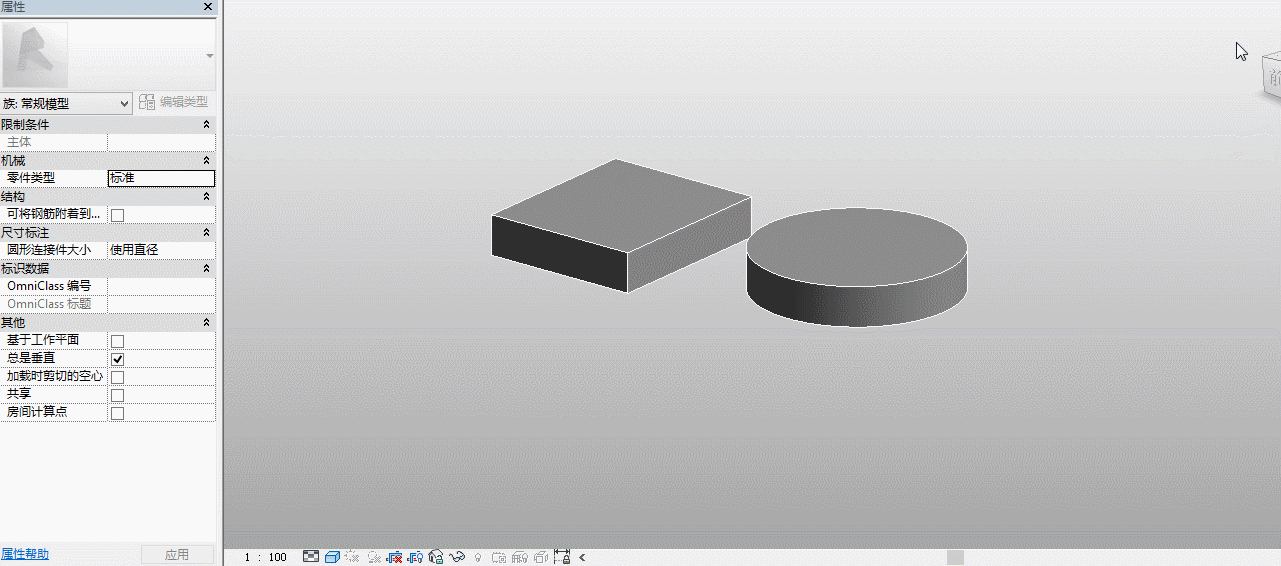Screen dimensions: 1281x566
Task: Click the edit type icon beside 编辑类型
Action: [x=147, y=102]
